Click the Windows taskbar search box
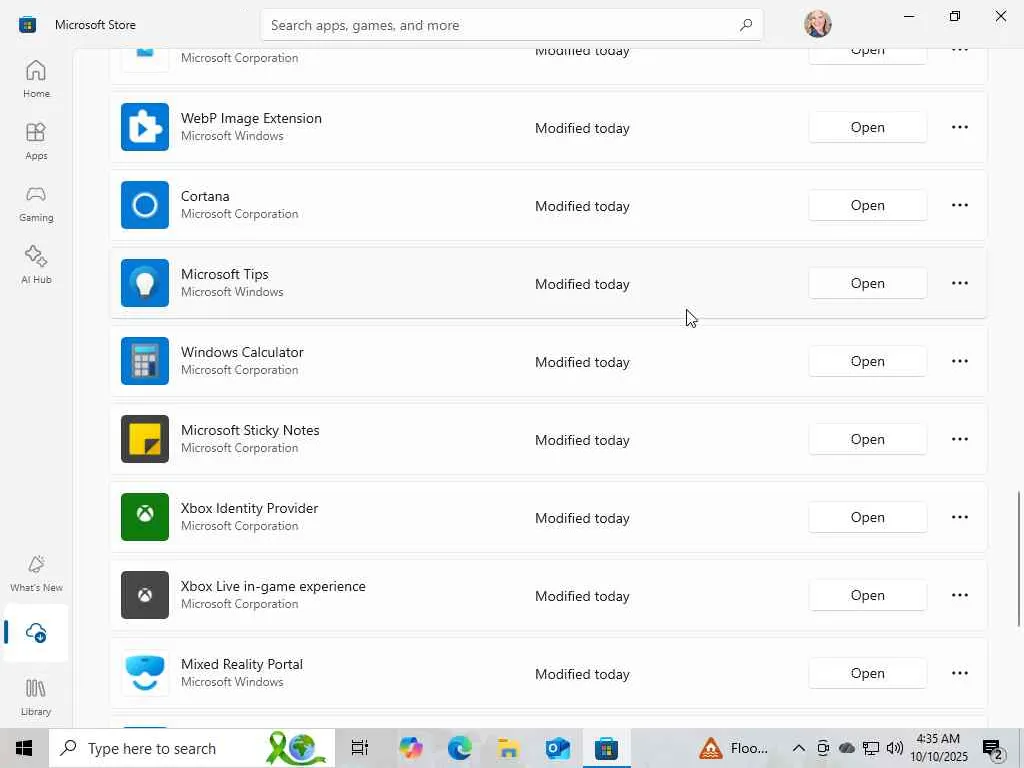This screenshot has width=1024, height=768. tap(192, 748)
